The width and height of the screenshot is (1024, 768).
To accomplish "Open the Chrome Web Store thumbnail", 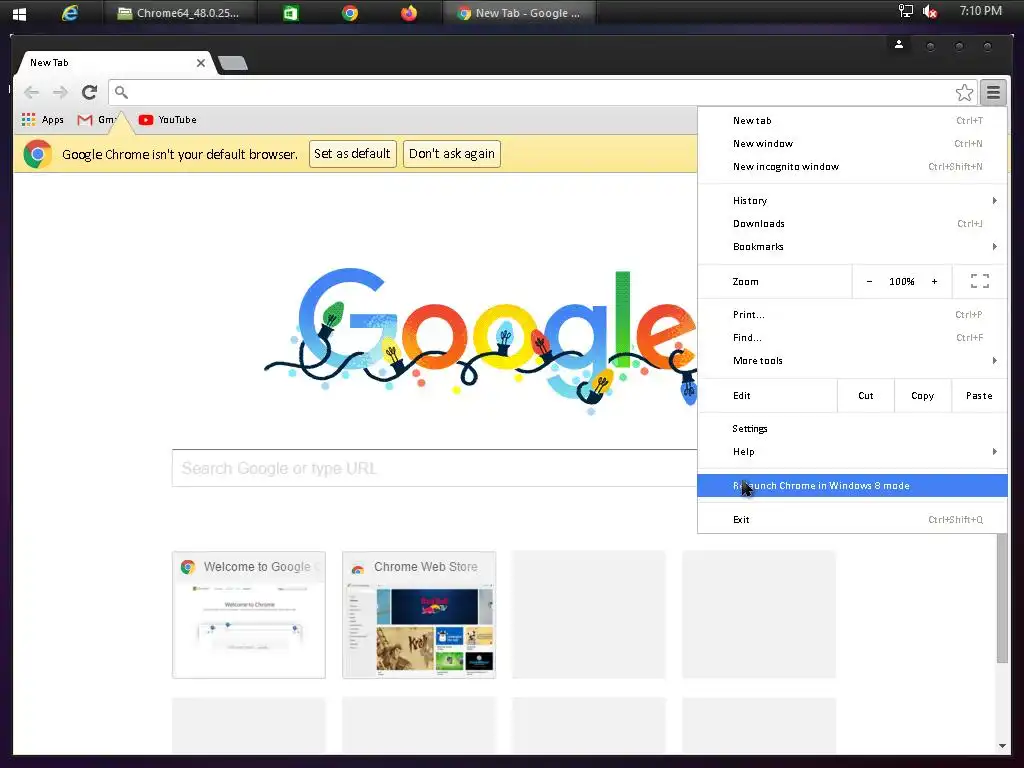I will 419,615.
